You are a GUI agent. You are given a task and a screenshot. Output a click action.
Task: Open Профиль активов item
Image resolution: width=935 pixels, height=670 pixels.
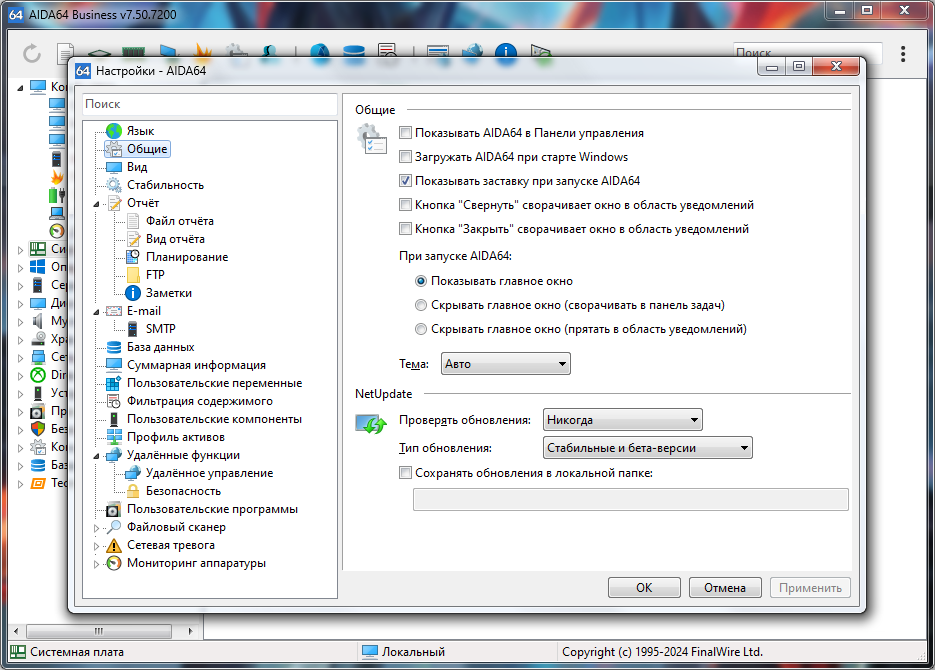165,437
